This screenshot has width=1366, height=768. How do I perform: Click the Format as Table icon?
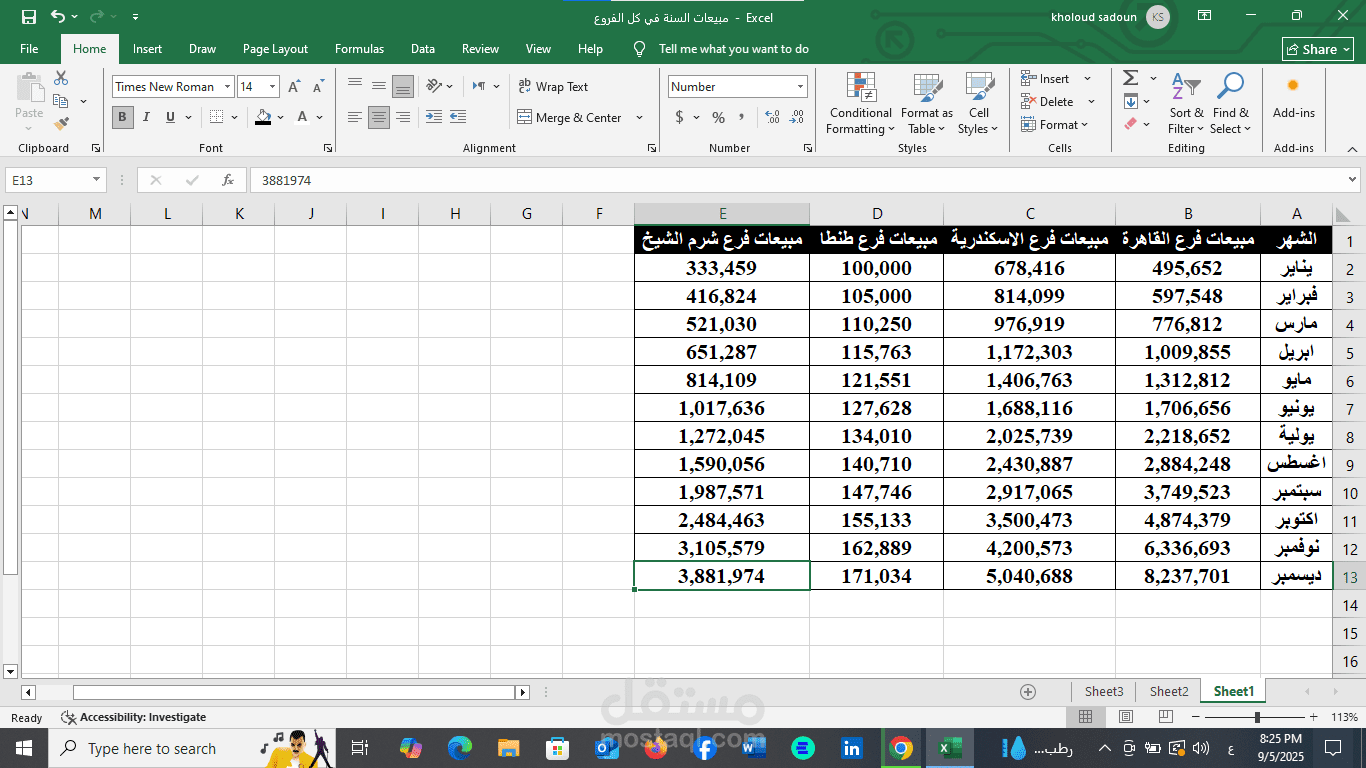(926, 103)
